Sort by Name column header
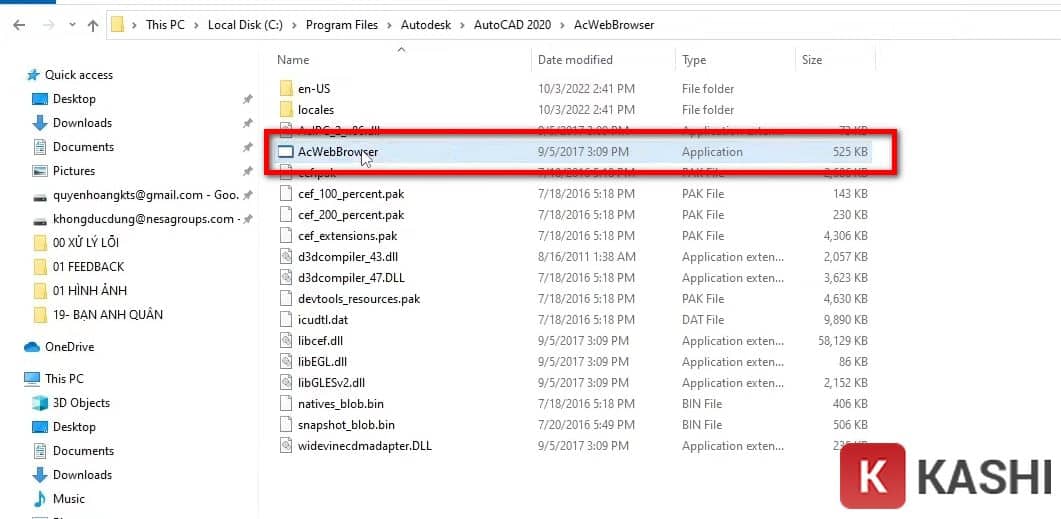The height and width of the screenshot is (519, 1061). 293,60
